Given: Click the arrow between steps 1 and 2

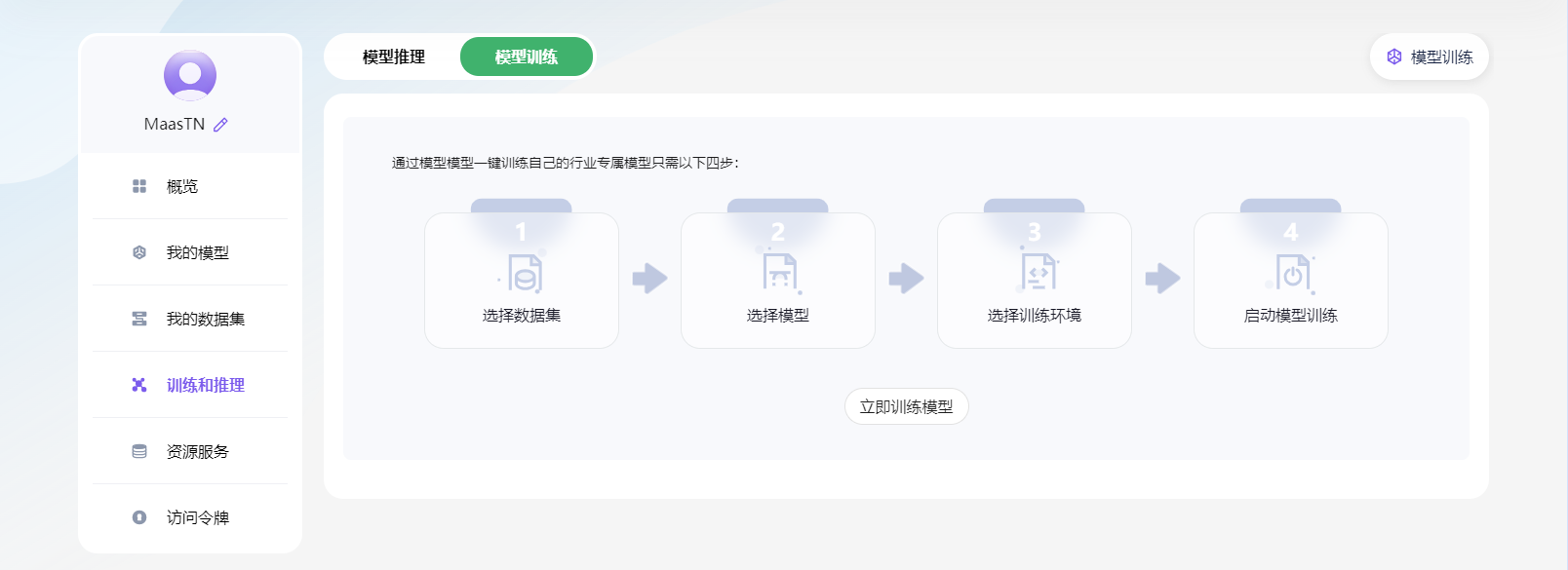Looking at the screenshot, I should (x=649, y=279).
